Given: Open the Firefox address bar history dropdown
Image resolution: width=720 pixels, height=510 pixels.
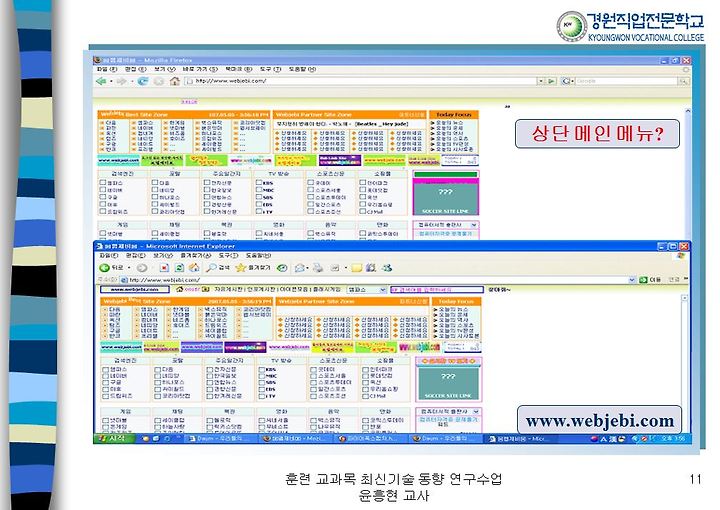Looking at the screenshot, I should [x=541, y=81].
